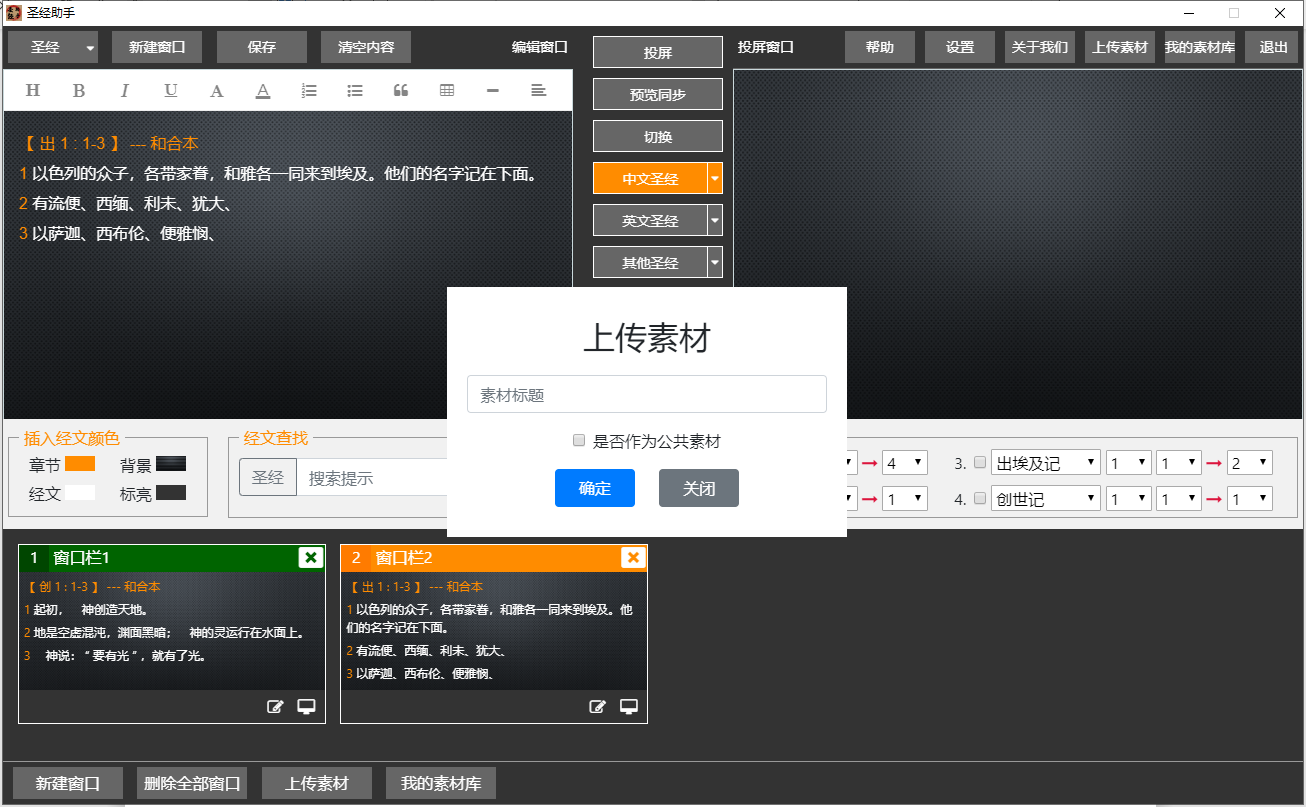The height and width of the screenshot is (807, 1306).
Task: Click the underline formatting icon
Action: coord(171,91)
